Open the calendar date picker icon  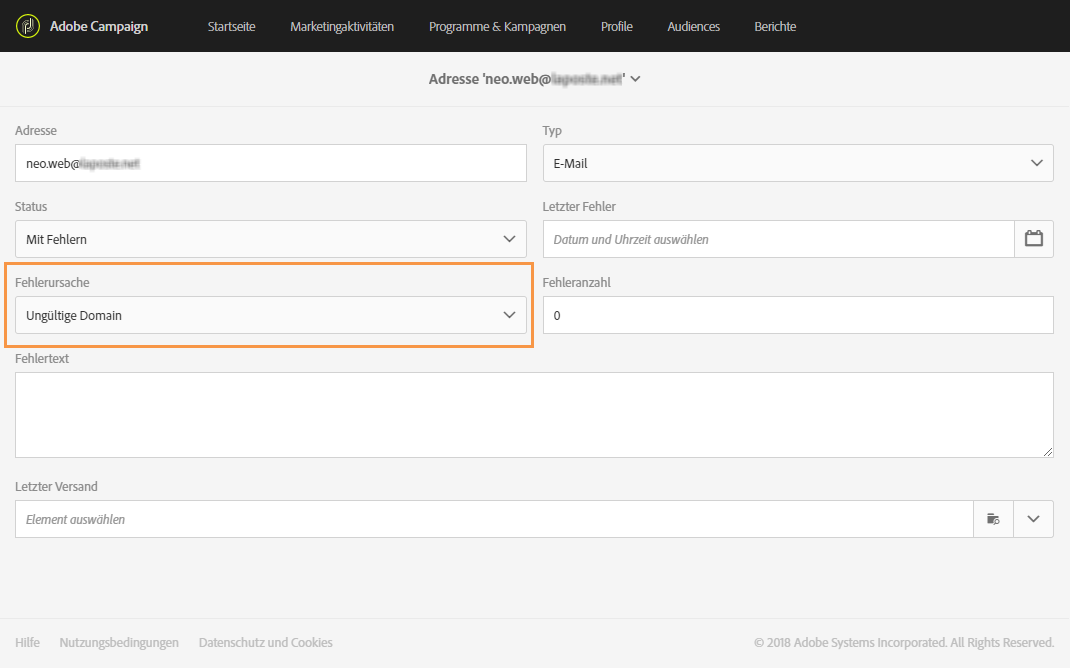[1034, 239]
